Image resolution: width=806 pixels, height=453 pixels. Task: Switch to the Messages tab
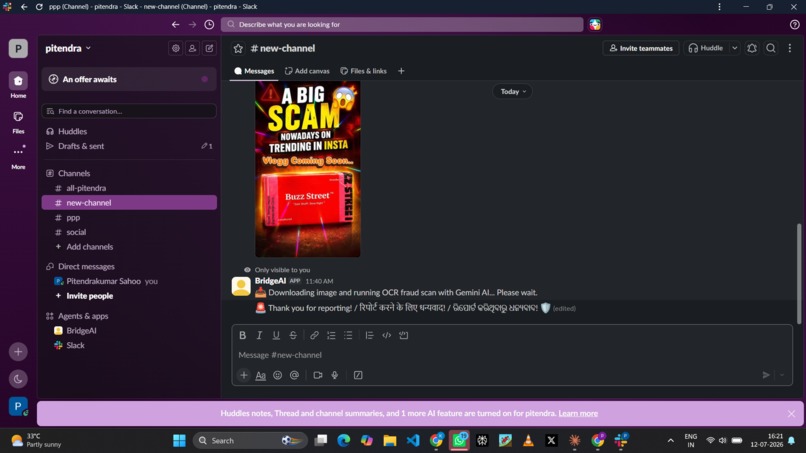click(x=254, y=71)
